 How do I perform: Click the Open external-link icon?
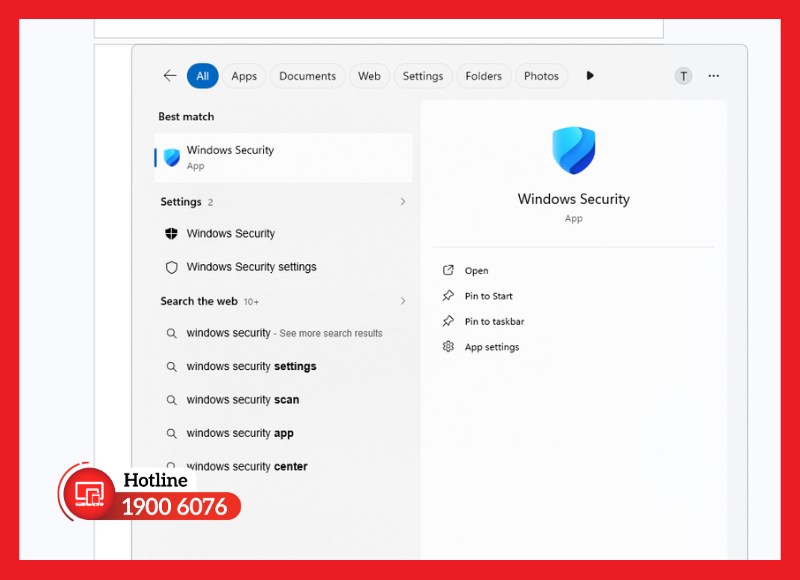tap(448, 270)
